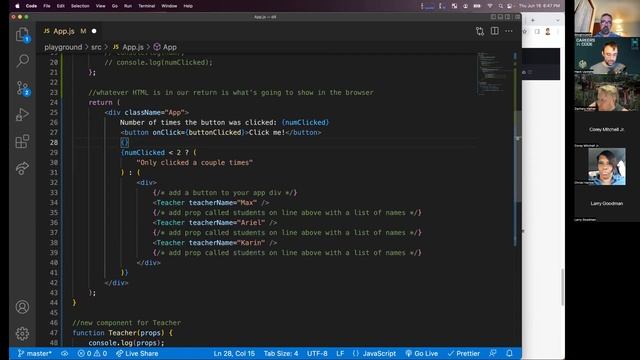Select the UTF-8 encoding indicator
The width and height of the screenshot is (640, 360).
click(317, 353)
